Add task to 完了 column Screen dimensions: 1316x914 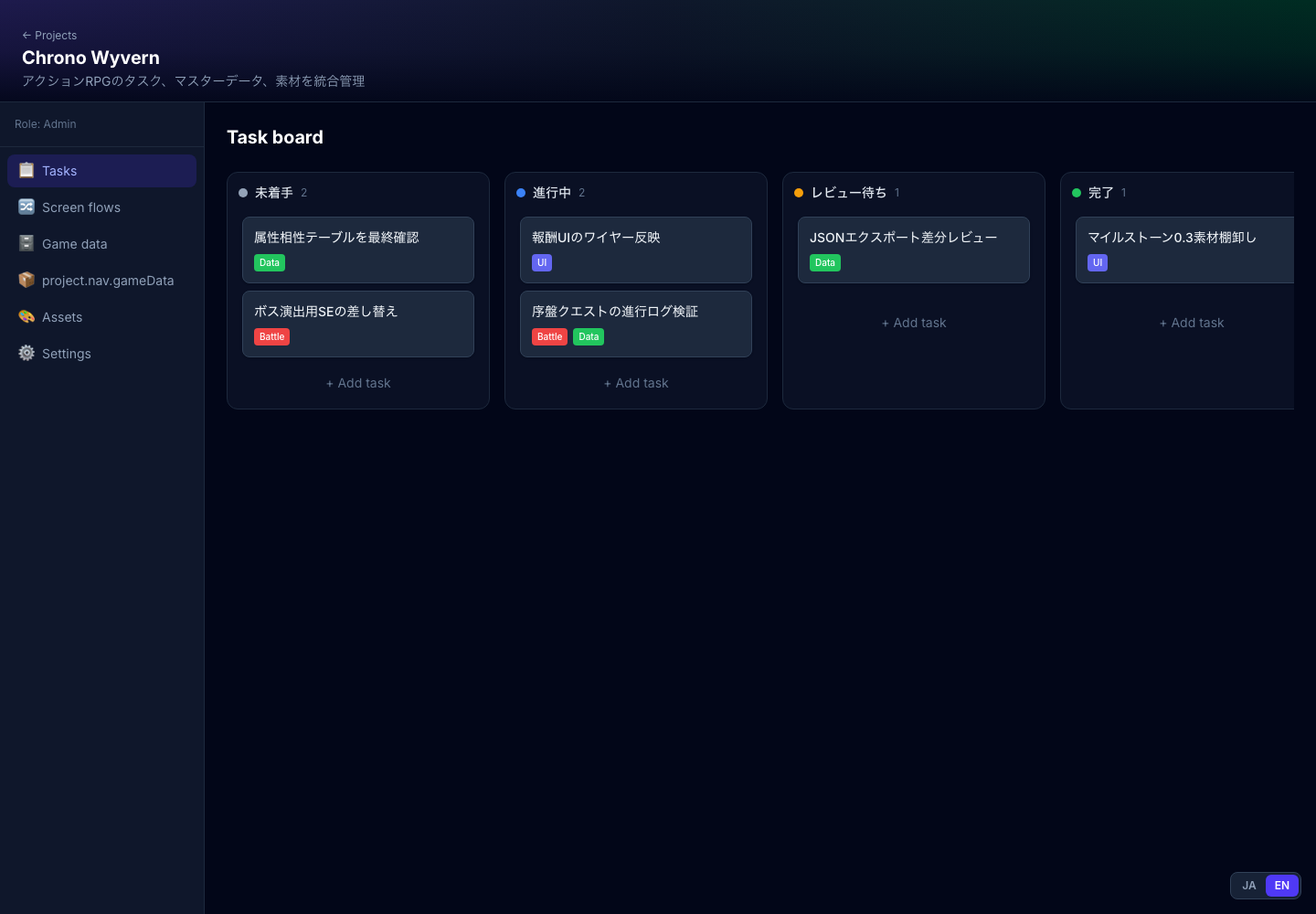click(1192, 323)
